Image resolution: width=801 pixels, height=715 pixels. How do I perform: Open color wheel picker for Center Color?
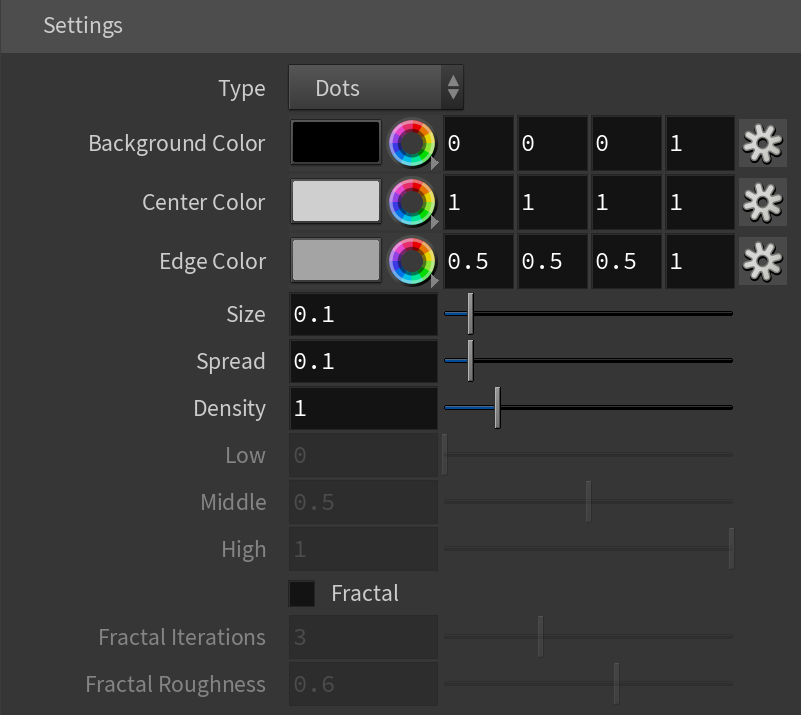coord(412,202)
